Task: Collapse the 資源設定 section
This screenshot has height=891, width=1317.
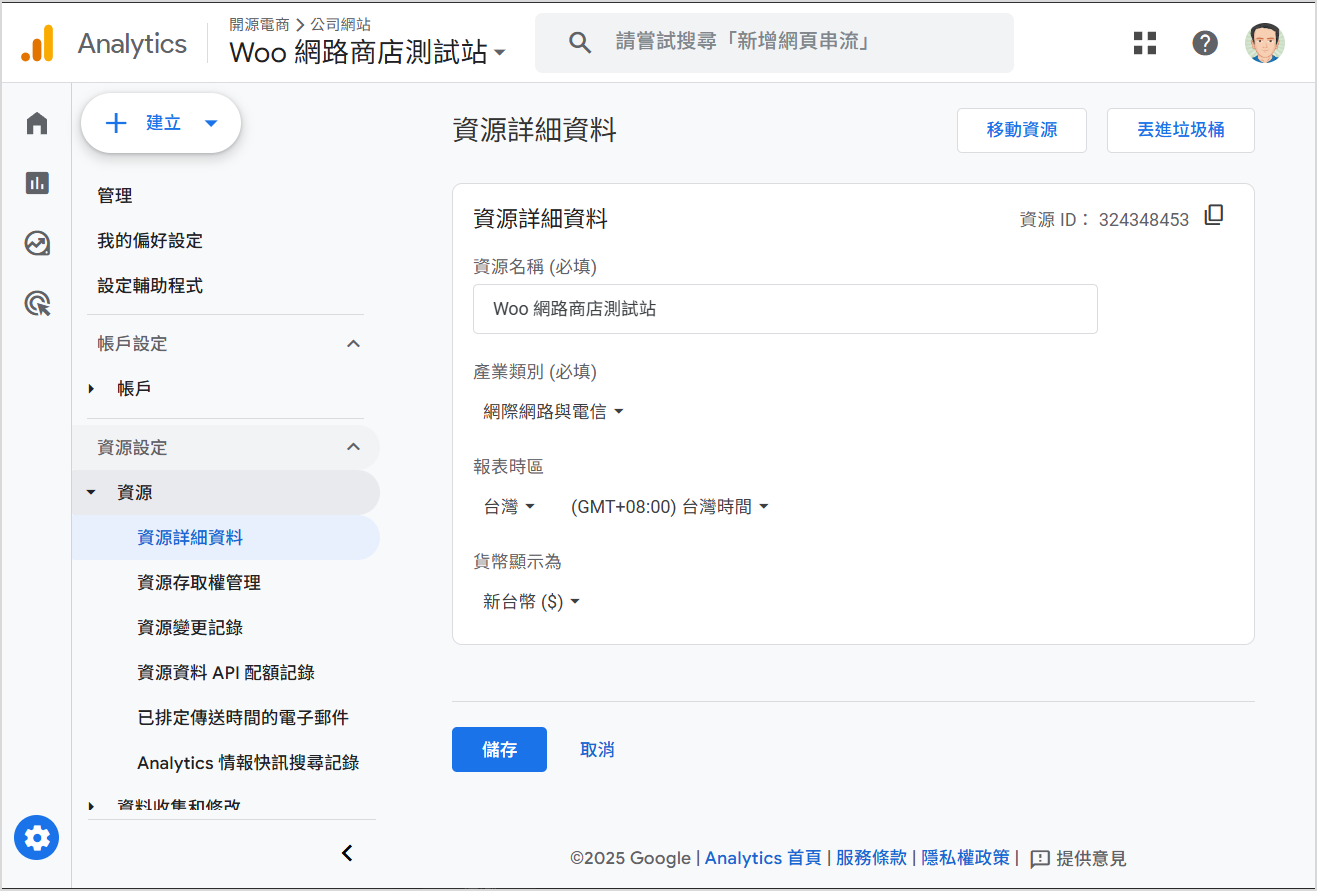Action: click(353, 447)
